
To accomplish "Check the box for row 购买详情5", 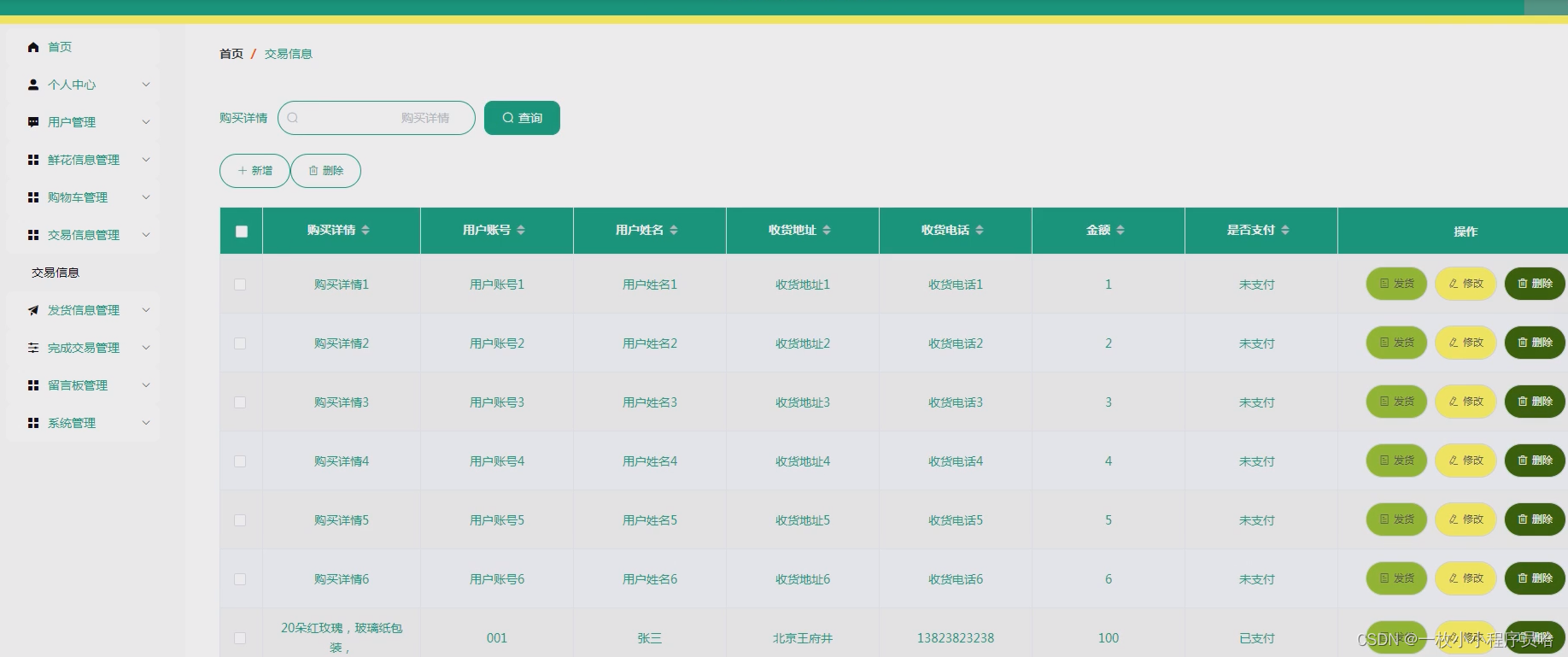I will pyautogui.click(x=240, y=520).
